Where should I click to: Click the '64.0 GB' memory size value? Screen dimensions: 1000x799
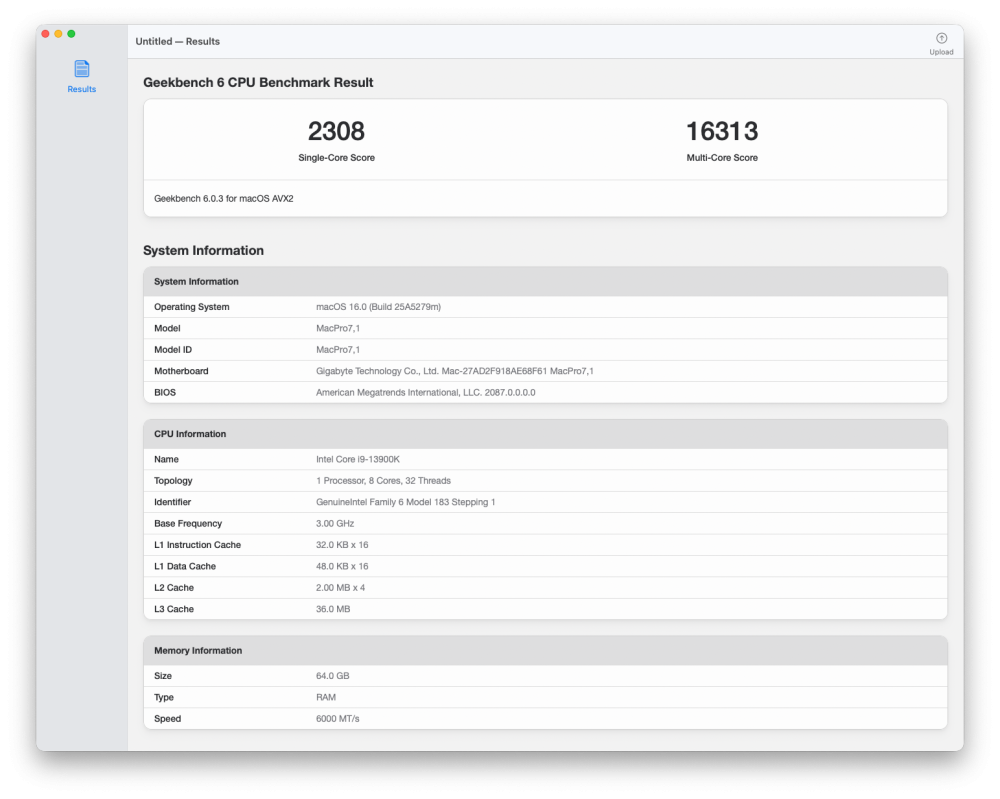tap(332, 676)
